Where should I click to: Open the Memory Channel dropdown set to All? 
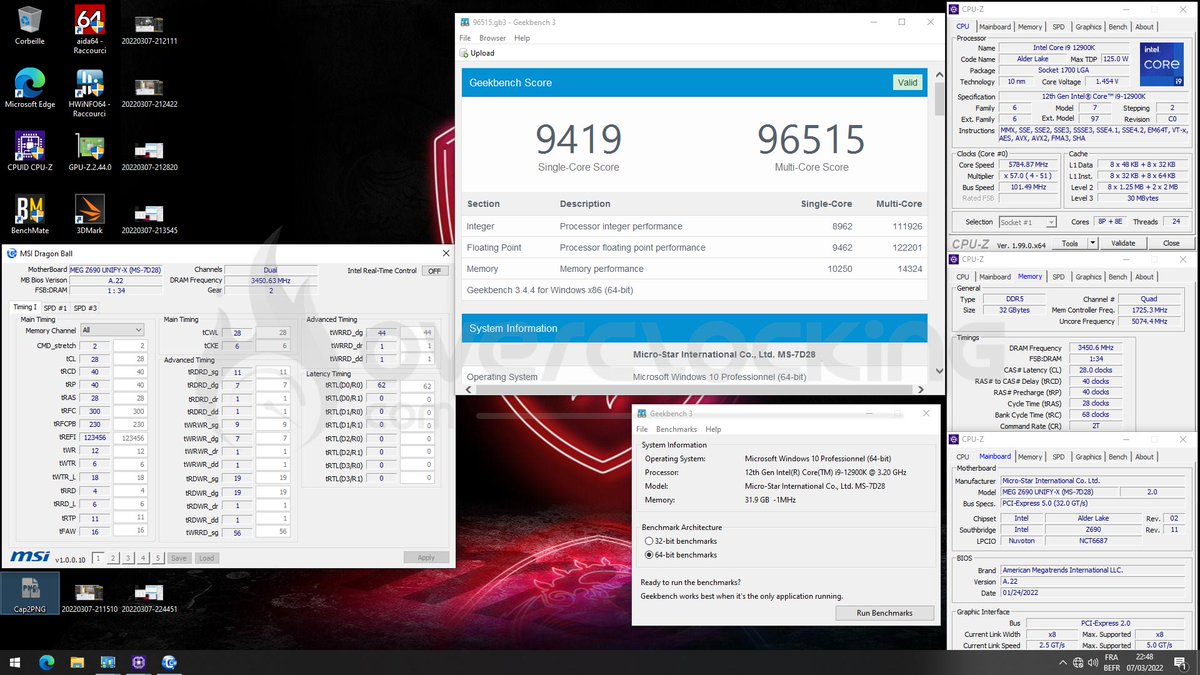click(112, 330)
